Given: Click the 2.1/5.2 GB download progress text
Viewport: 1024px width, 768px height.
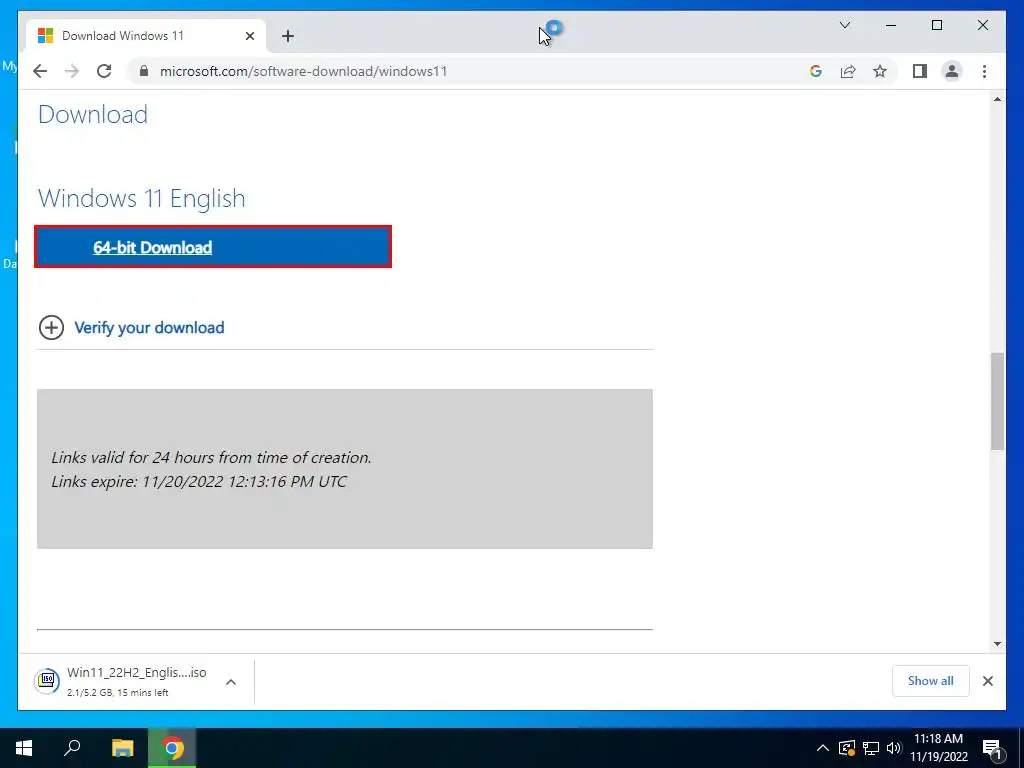Looking at the screenshot, I should pyautogui.click(x=118, y=692).
